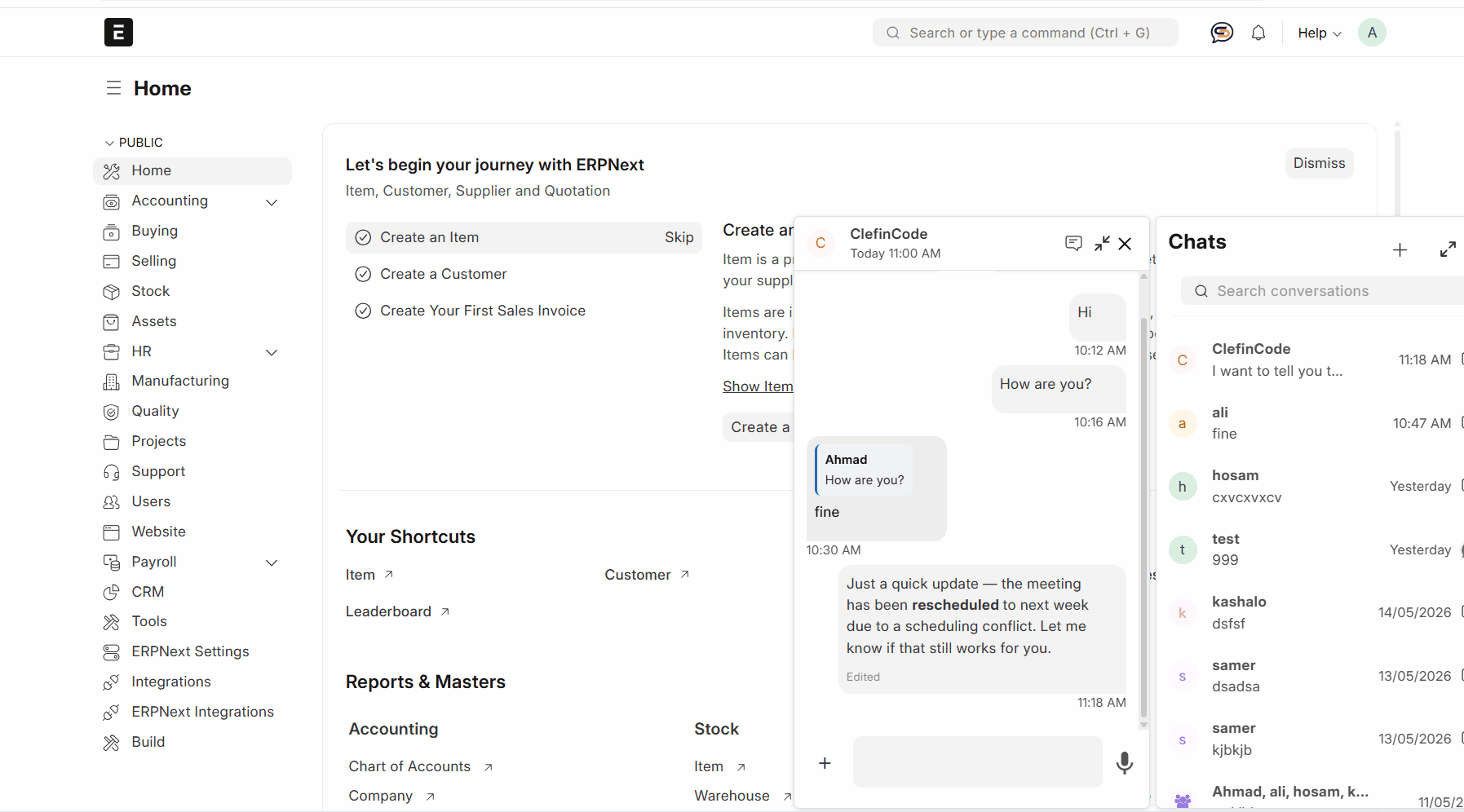
Task: Add an attachment with the plus icon
Action: [x=825, y=762]
